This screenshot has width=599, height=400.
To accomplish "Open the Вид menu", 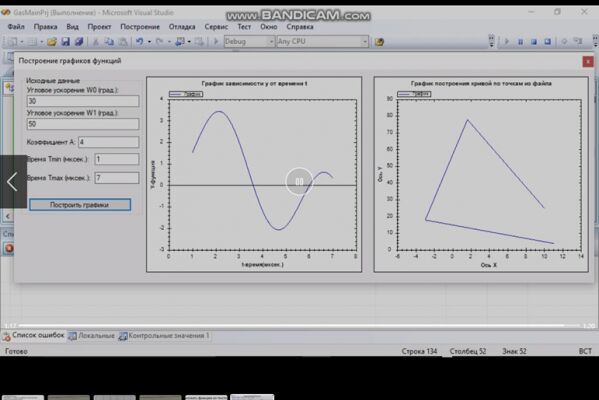I will click(x=72, y=27).
